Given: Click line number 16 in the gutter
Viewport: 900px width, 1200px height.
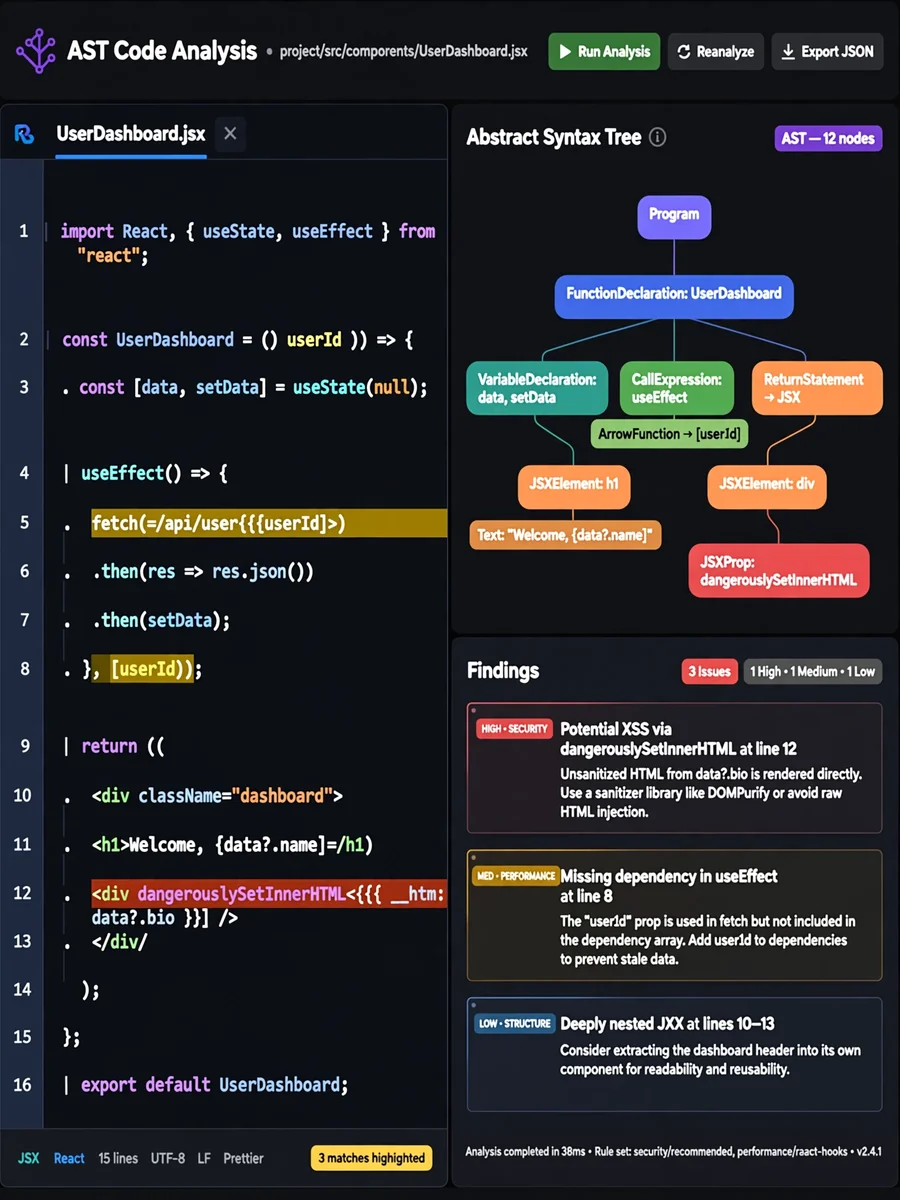Looking at the screenshot, I should (x=22, y=1085).
